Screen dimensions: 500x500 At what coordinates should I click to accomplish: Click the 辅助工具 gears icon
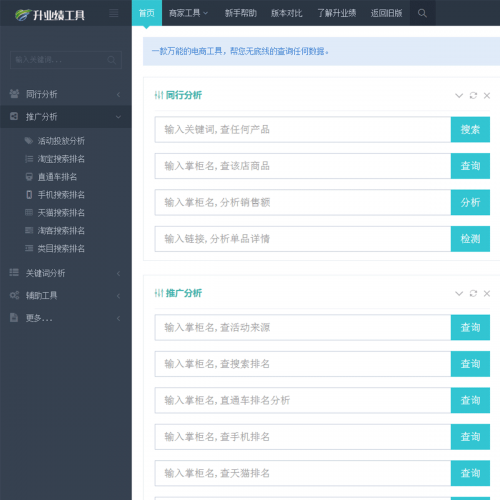(x=14, y=295)
